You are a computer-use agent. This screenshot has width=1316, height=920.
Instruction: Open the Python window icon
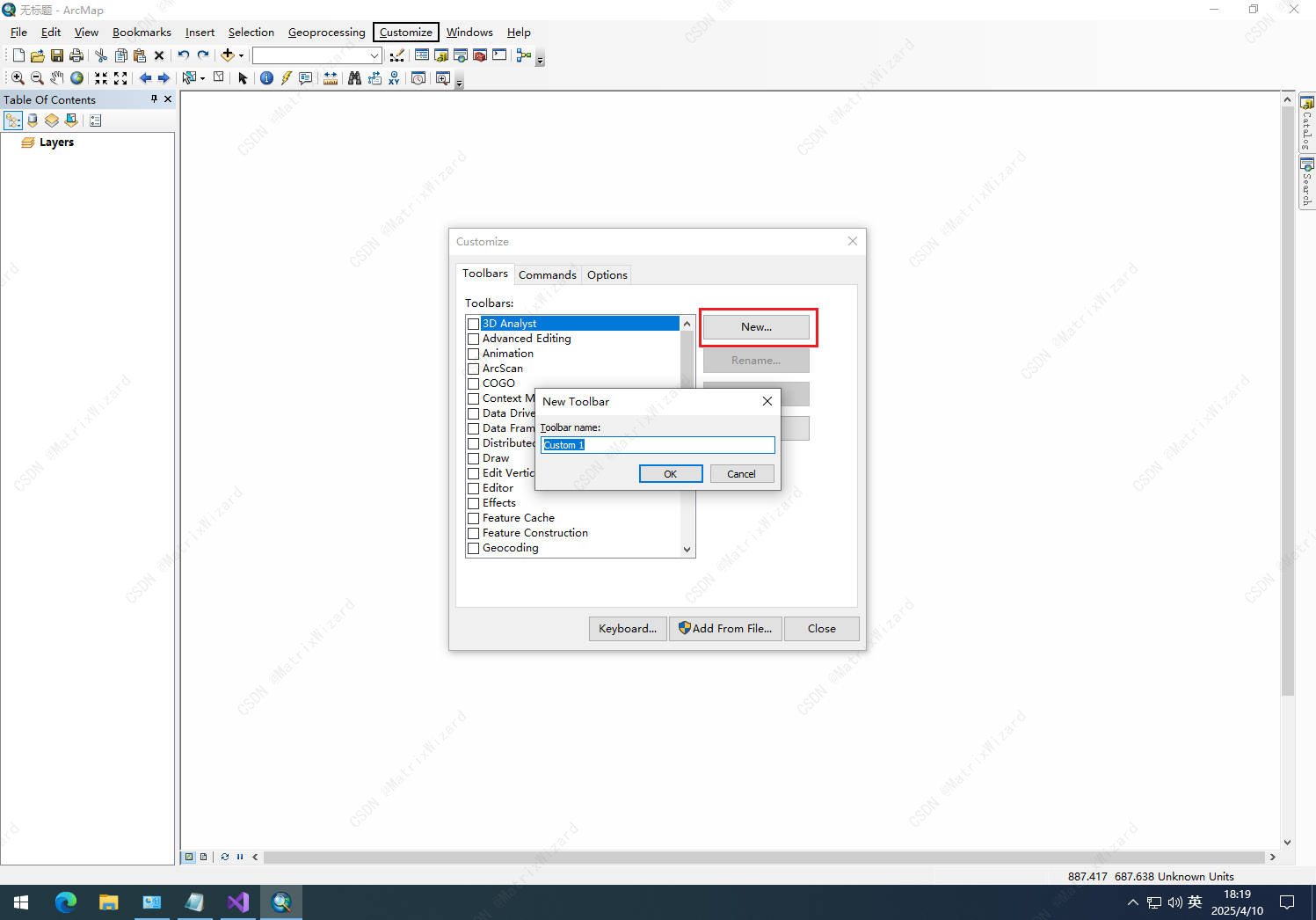[499, 55]
